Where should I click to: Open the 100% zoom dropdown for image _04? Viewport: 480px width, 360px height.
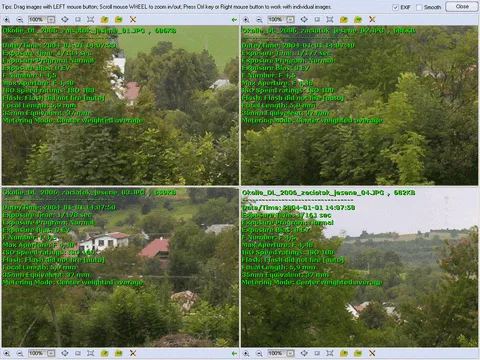coord(290,353)
